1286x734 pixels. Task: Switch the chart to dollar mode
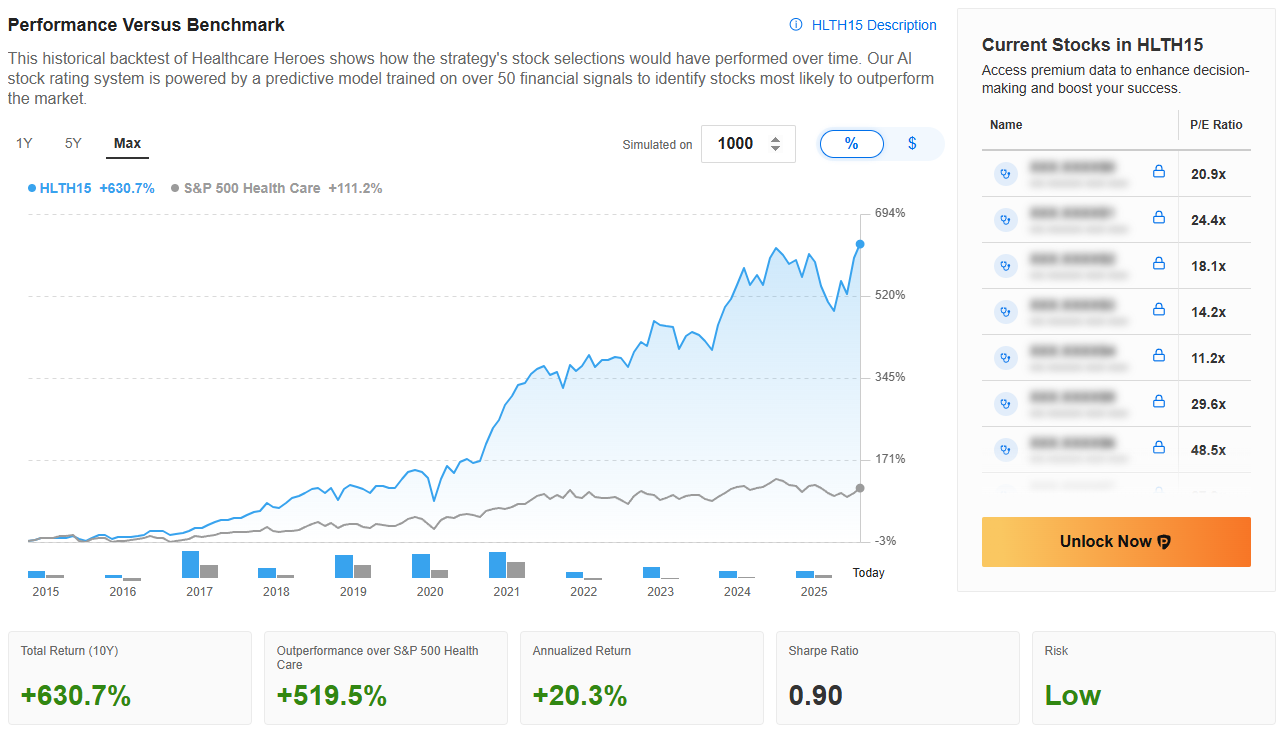pos(912,144)
